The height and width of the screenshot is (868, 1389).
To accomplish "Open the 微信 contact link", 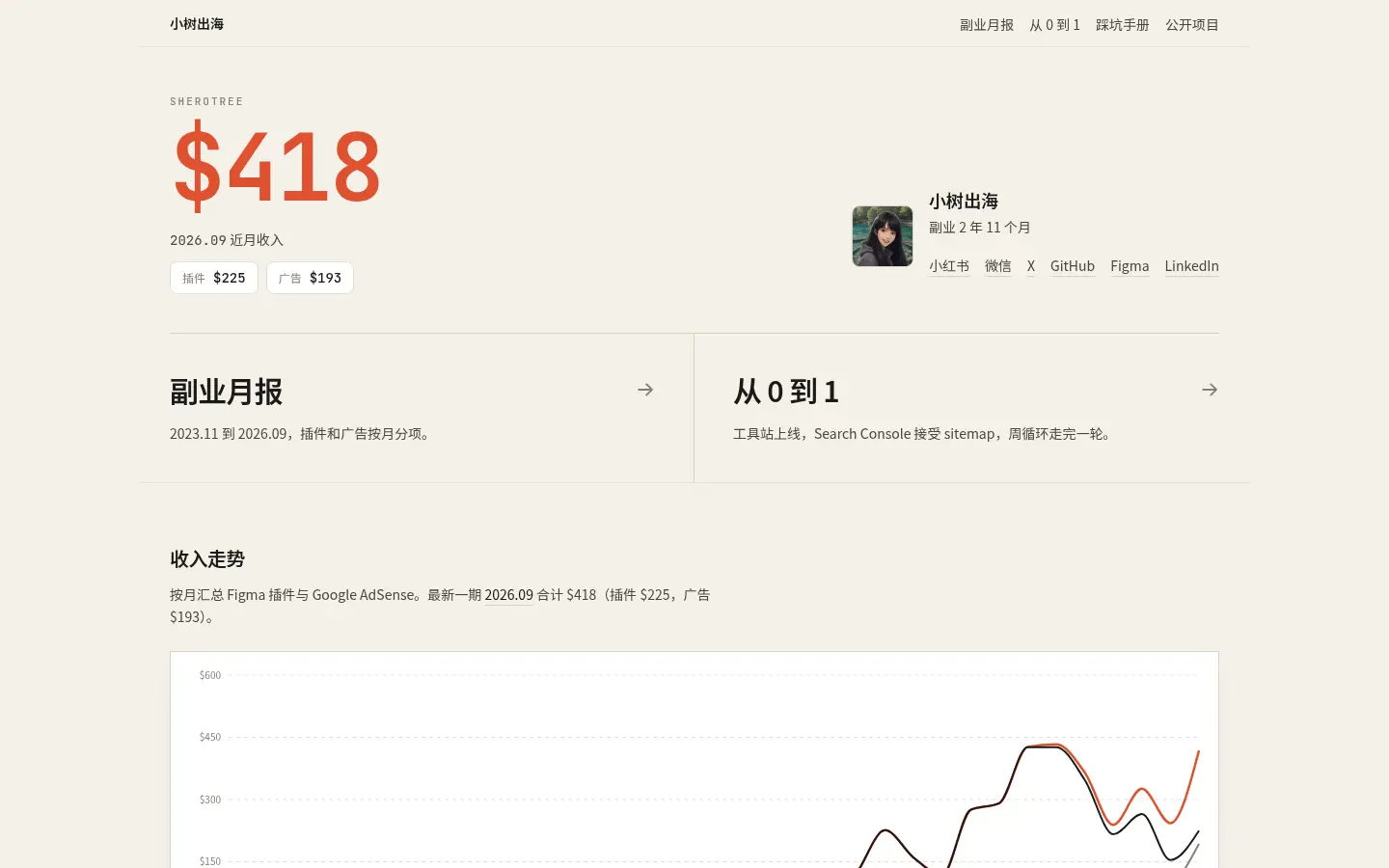I will click(x=998, y=266).
